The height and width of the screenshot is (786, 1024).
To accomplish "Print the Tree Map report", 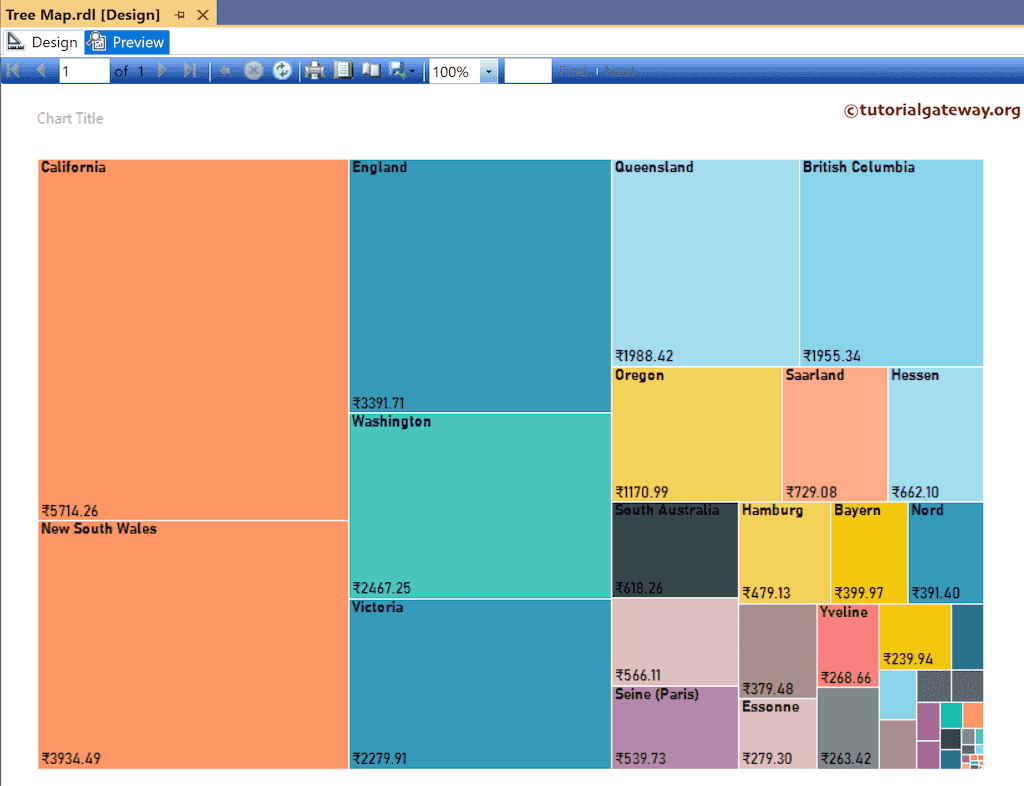I will pyautogui.click(x=312, y=70).
